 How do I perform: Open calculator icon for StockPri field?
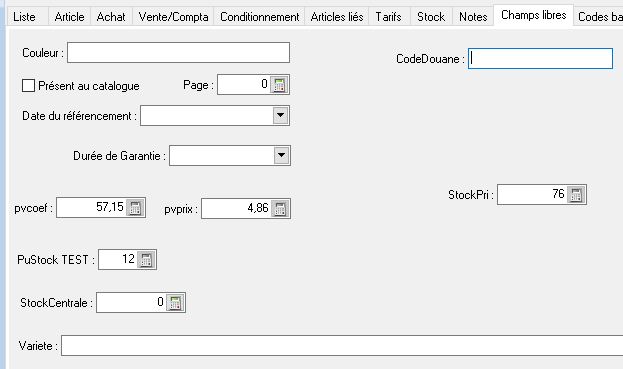click(x=576, y=195)
